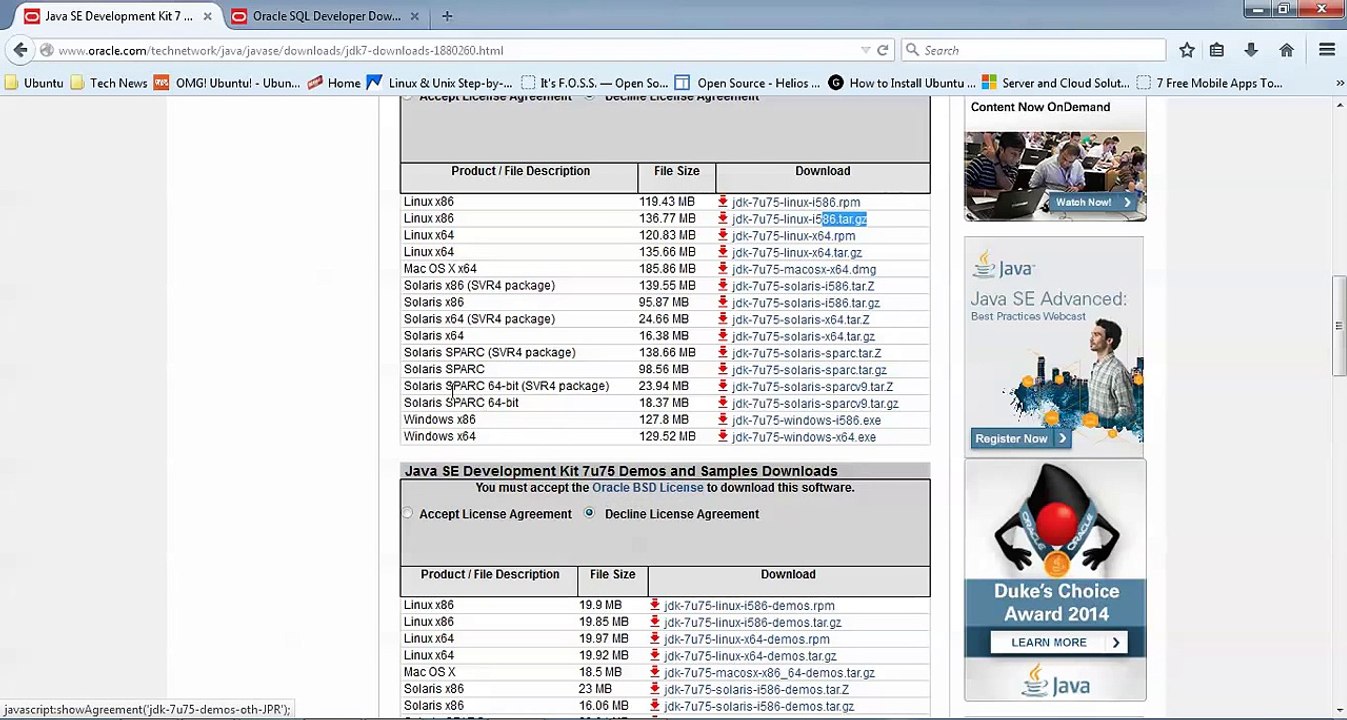The width and height of the screenshot is (1347, 720).
Task: Download jdk-7u75-linux-i586-demos.tar.gz
Action: (x=752, y=622)
